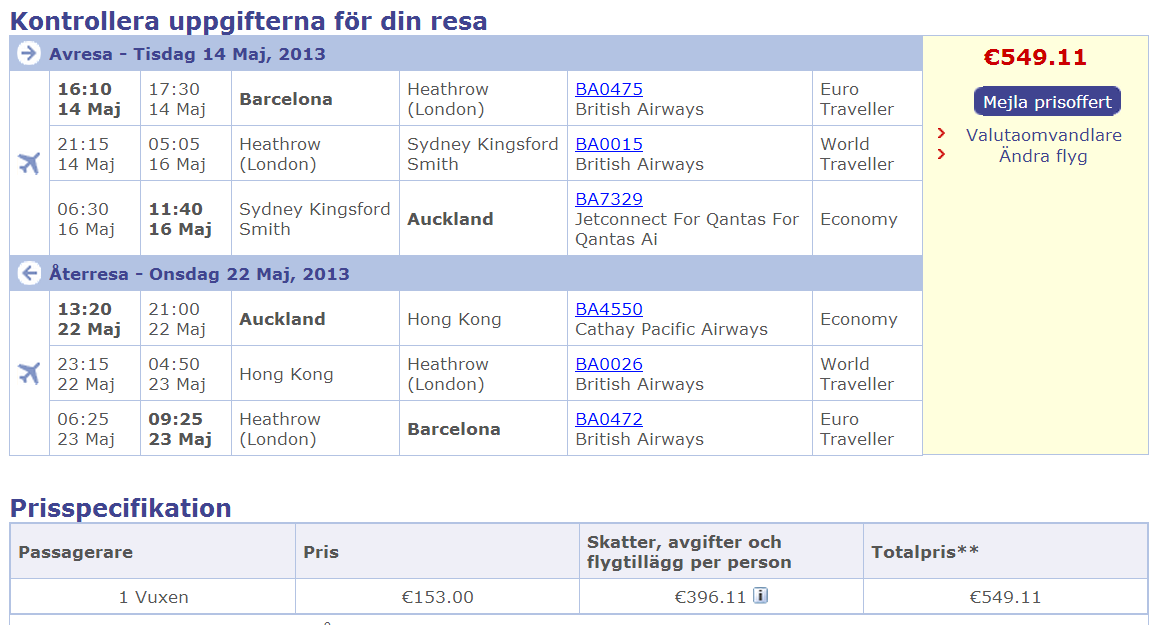Select Ändra flyg to change flights
1175x625 pixels.
pyautogui.click(x=1042, y=156)
